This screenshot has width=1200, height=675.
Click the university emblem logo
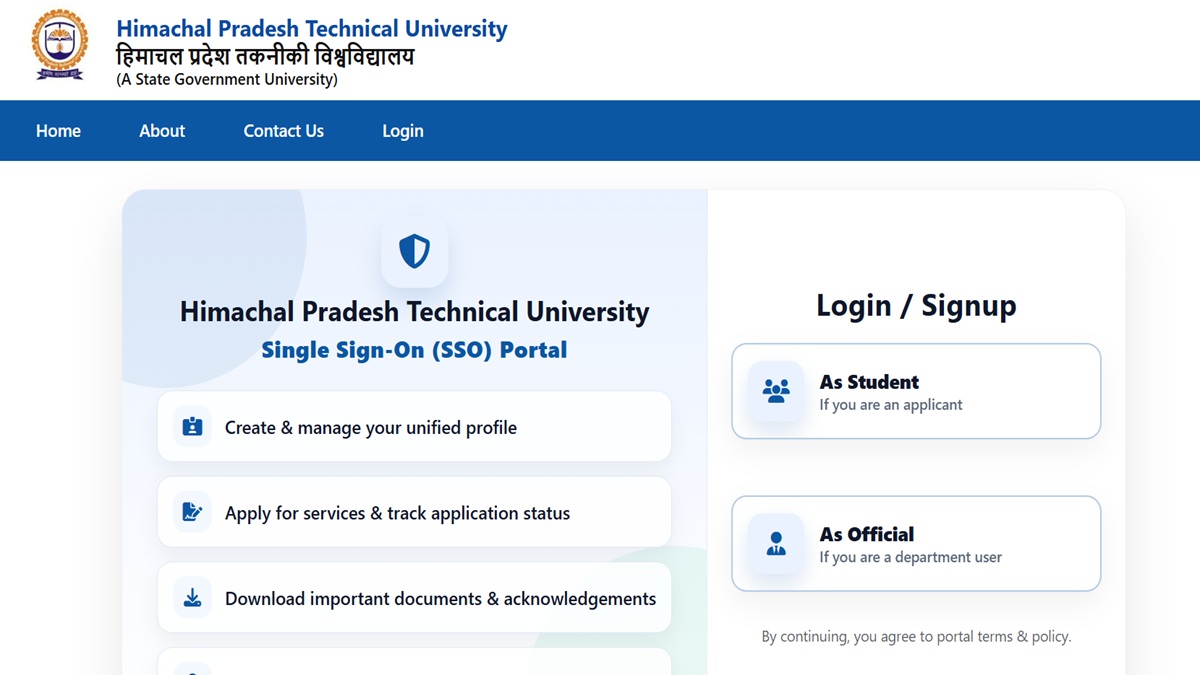point(59,46)
